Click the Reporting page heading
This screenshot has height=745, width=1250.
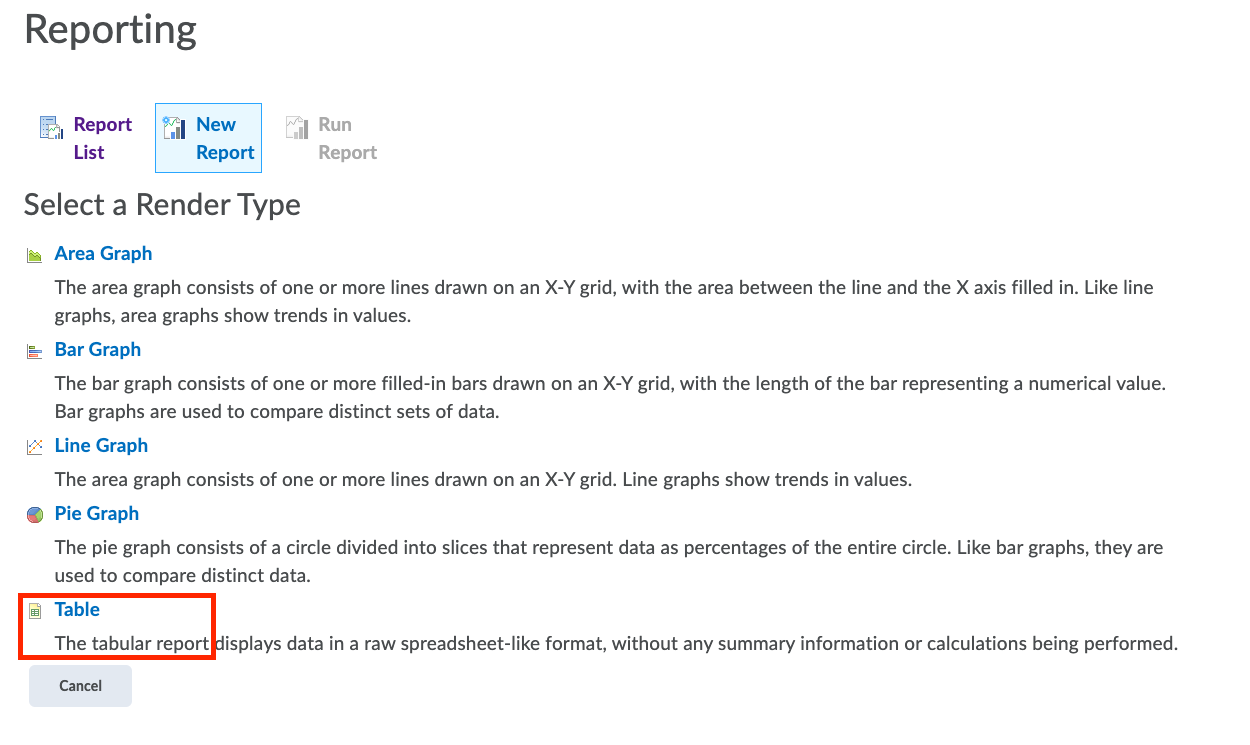click(110, 30)
